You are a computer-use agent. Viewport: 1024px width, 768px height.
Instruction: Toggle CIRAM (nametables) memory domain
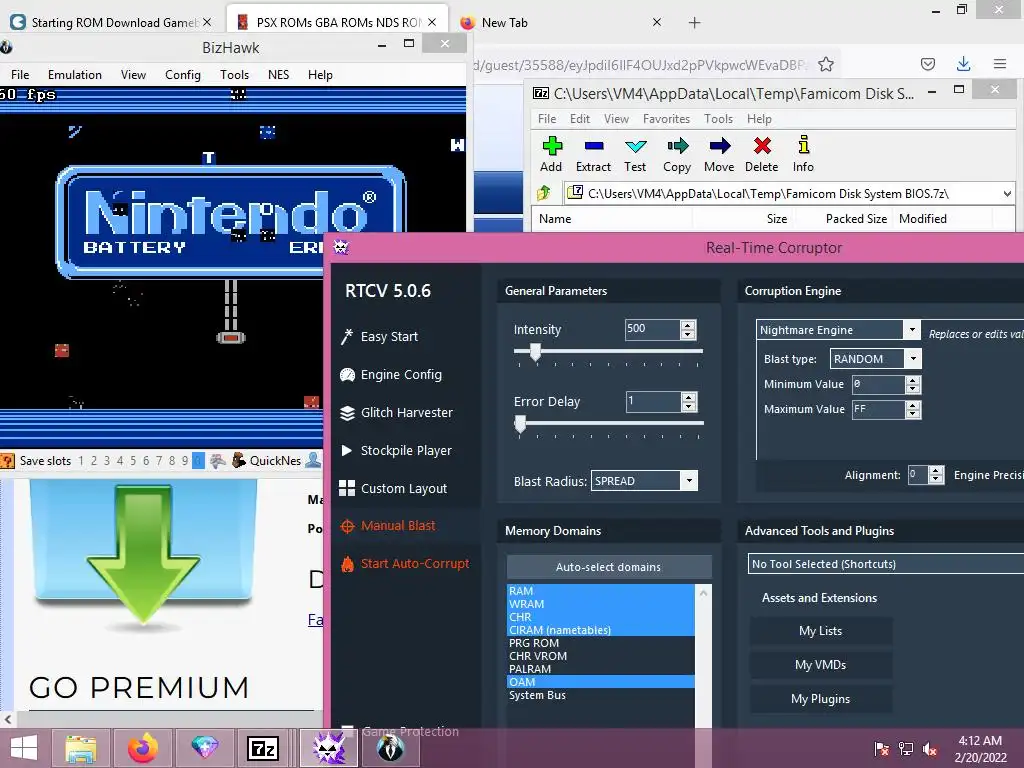pos(601,630)
